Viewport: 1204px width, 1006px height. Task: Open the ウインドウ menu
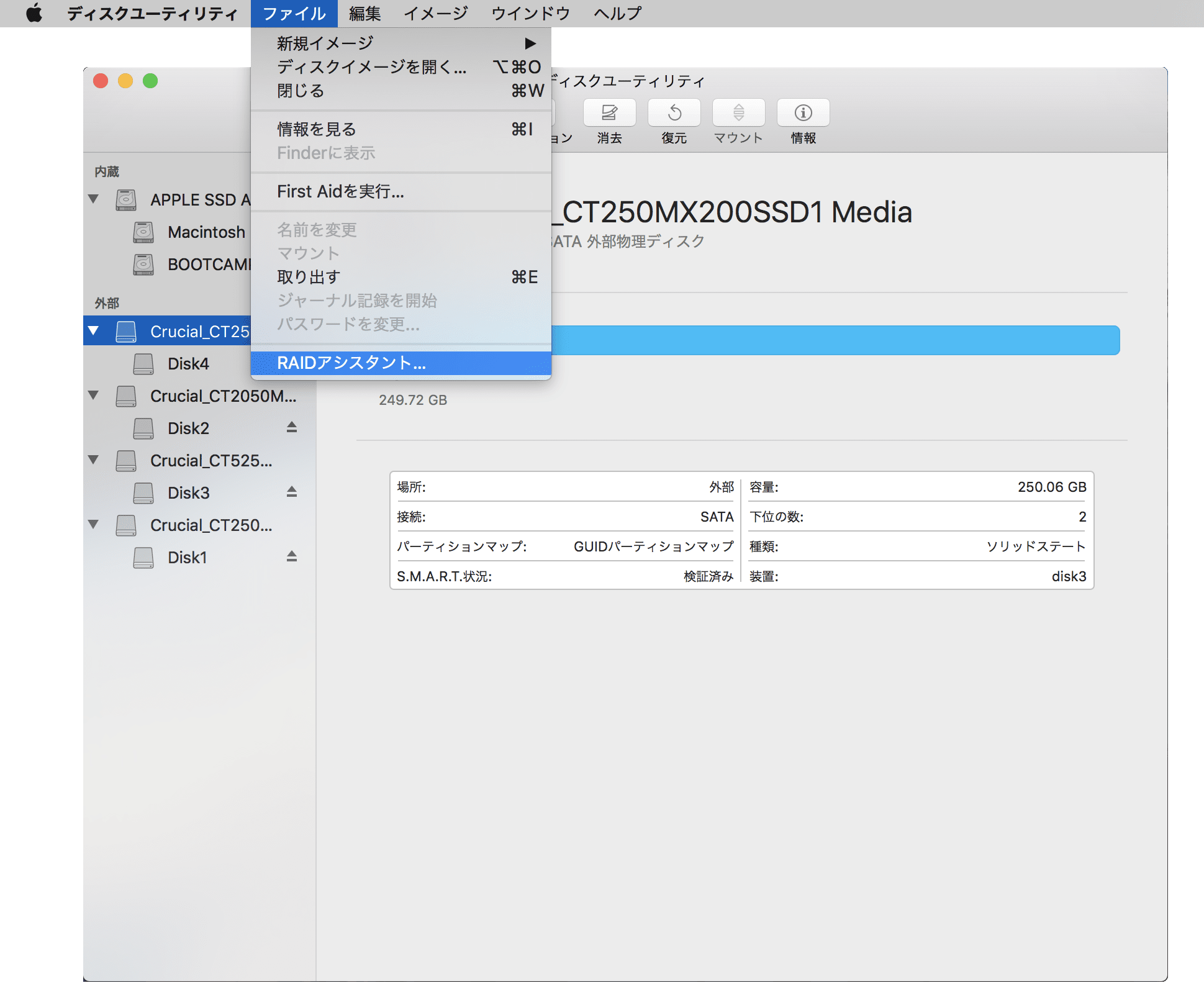point(531,13)
